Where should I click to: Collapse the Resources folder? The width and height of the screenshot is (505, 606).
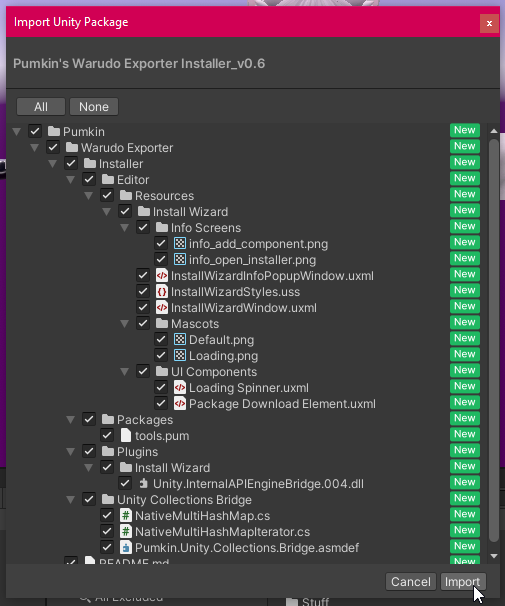pos(88,196)
